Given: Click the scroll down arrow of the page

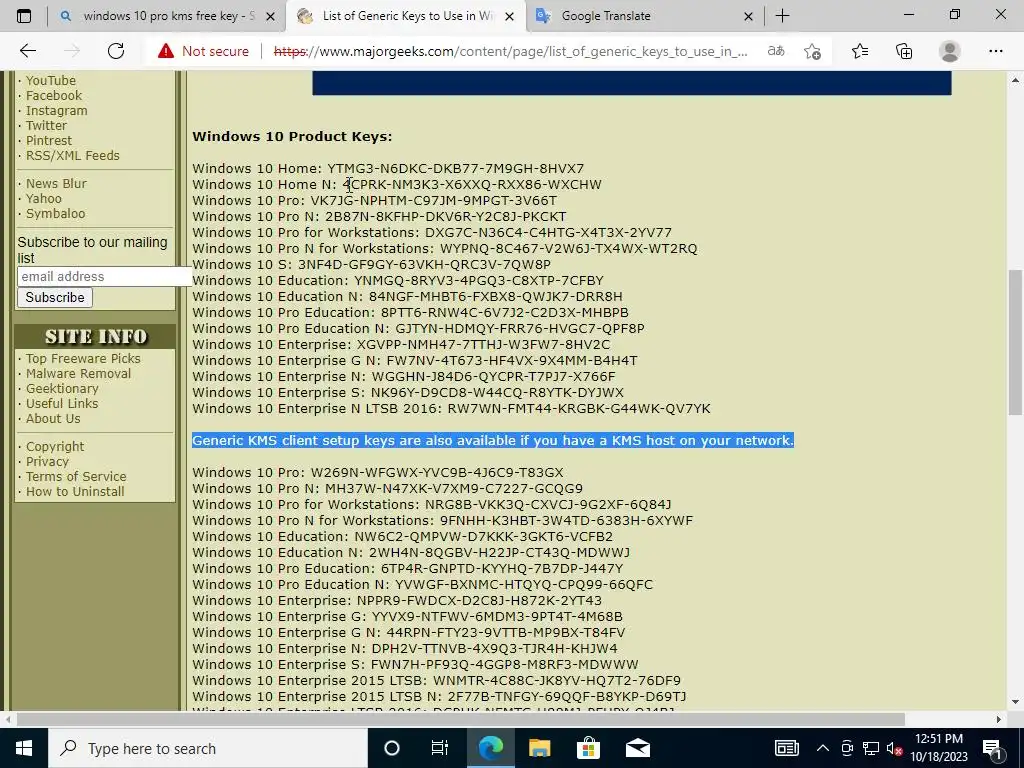Looking at the screenshot, I should pos(1014,703).
